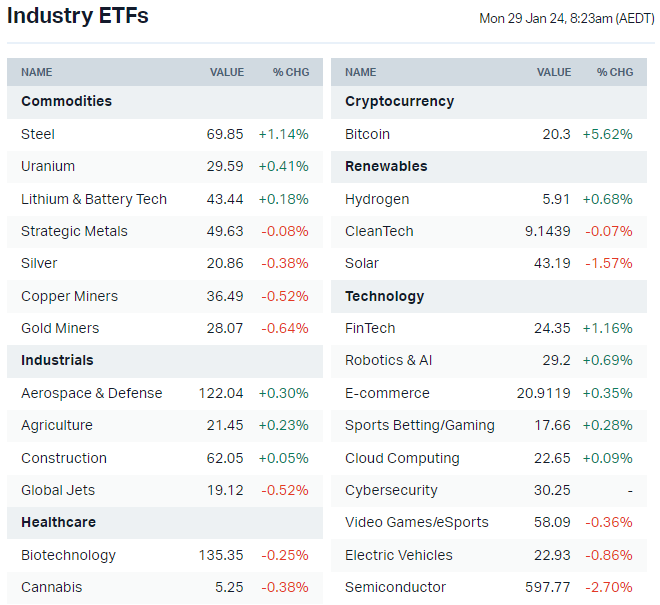
Task: Open Lithium & Battery Tech ETF
Action: (x=94, y=199)
